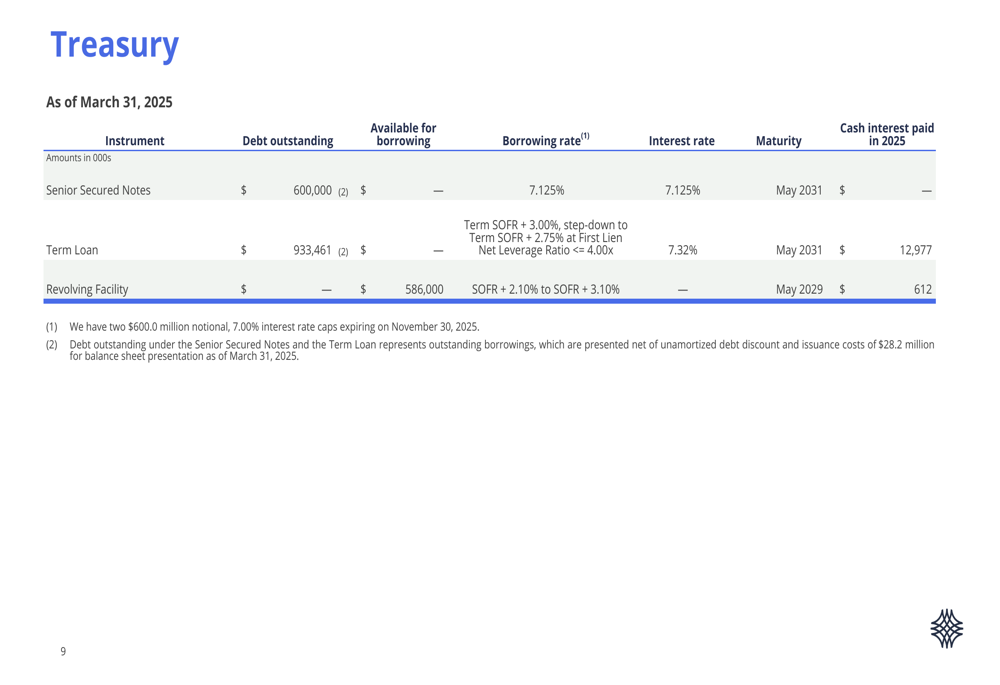Click the "Instrument" column header

tap(135, 141)
